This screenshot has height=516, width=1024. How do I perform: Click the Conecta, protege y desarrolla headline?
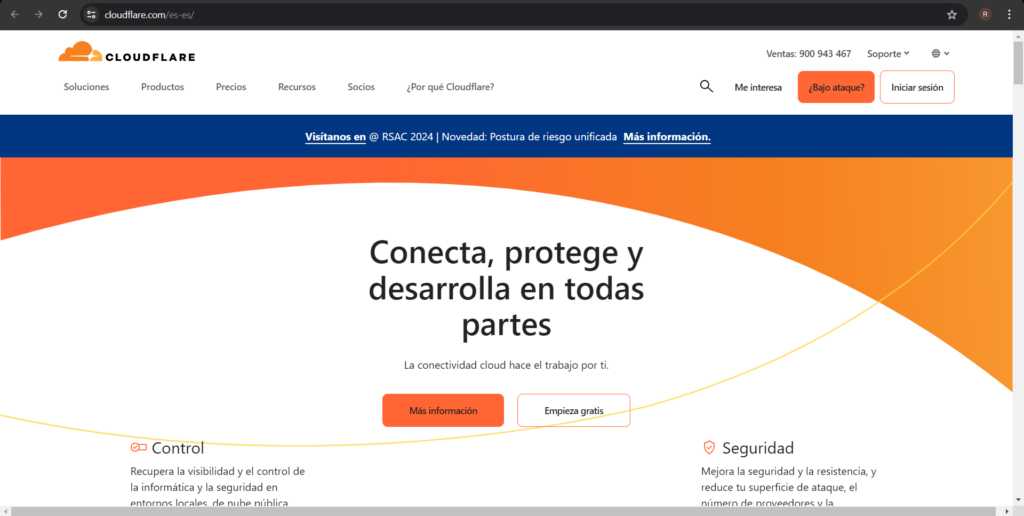[x=506, y=289]
